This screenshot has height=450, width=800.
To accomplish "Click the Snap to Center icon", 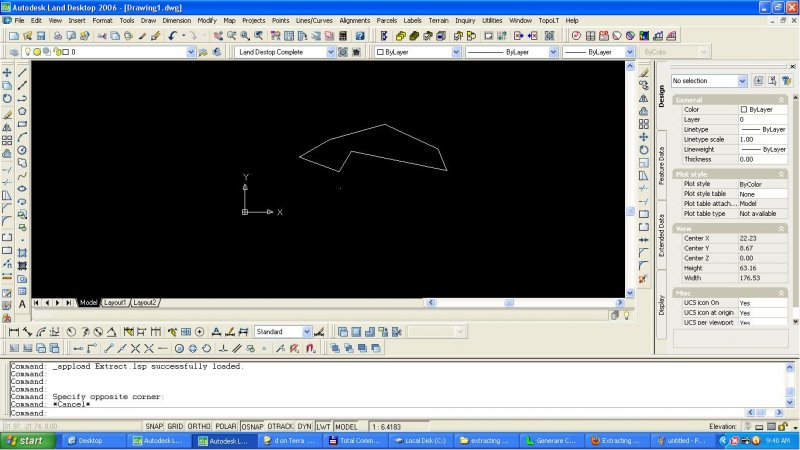I will click(x=179, y=348).
